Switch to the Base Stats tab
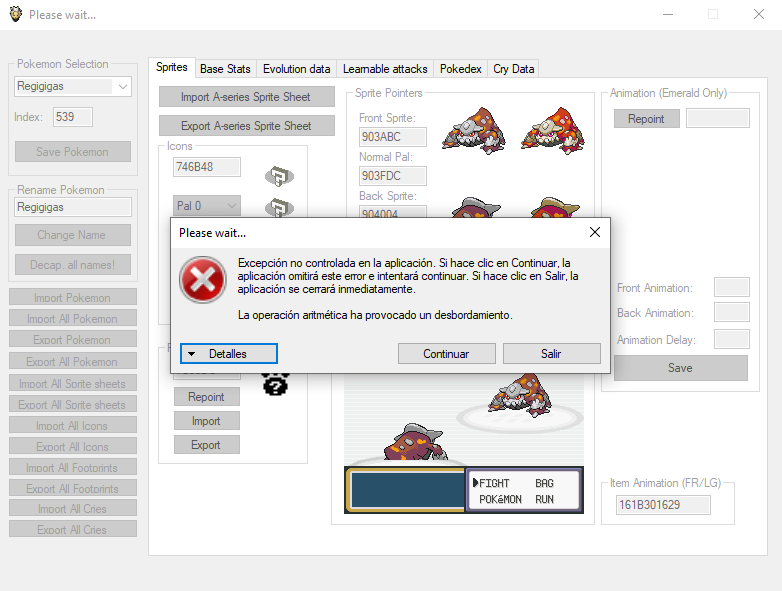This screenshot has height=591, width=782. click(225, 69)
